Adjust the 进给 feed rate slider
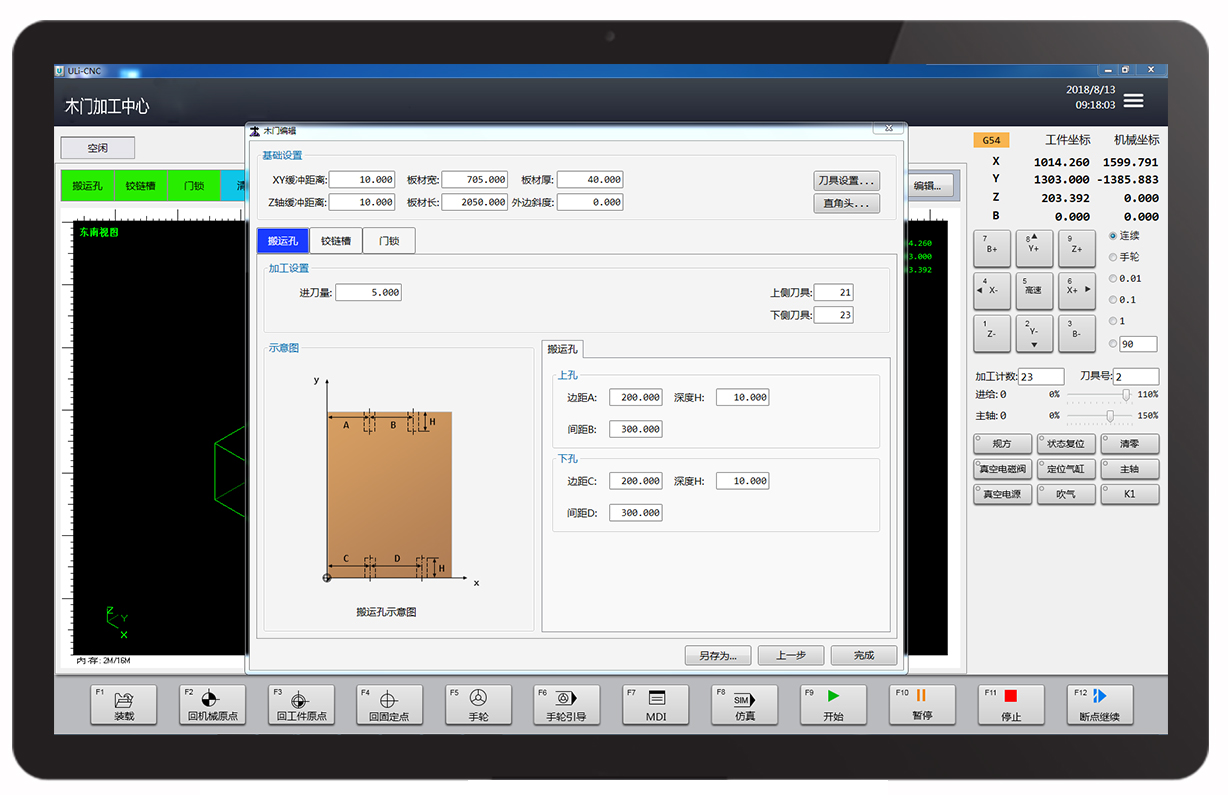 1126,395
